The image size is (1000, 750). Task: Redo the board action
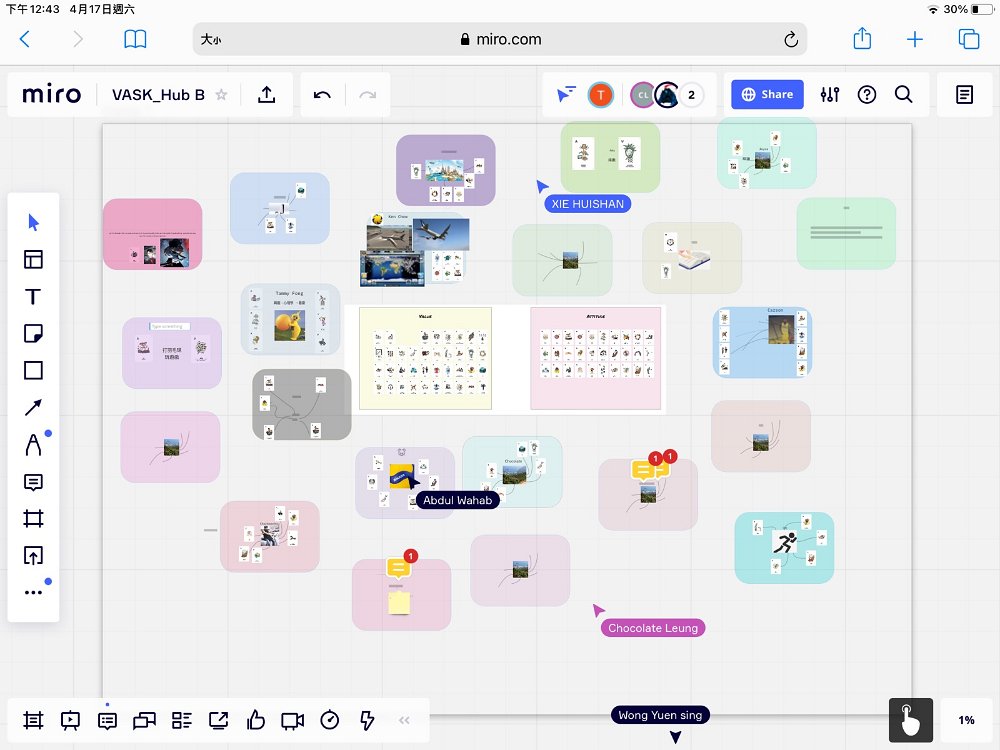click(367, 95)
